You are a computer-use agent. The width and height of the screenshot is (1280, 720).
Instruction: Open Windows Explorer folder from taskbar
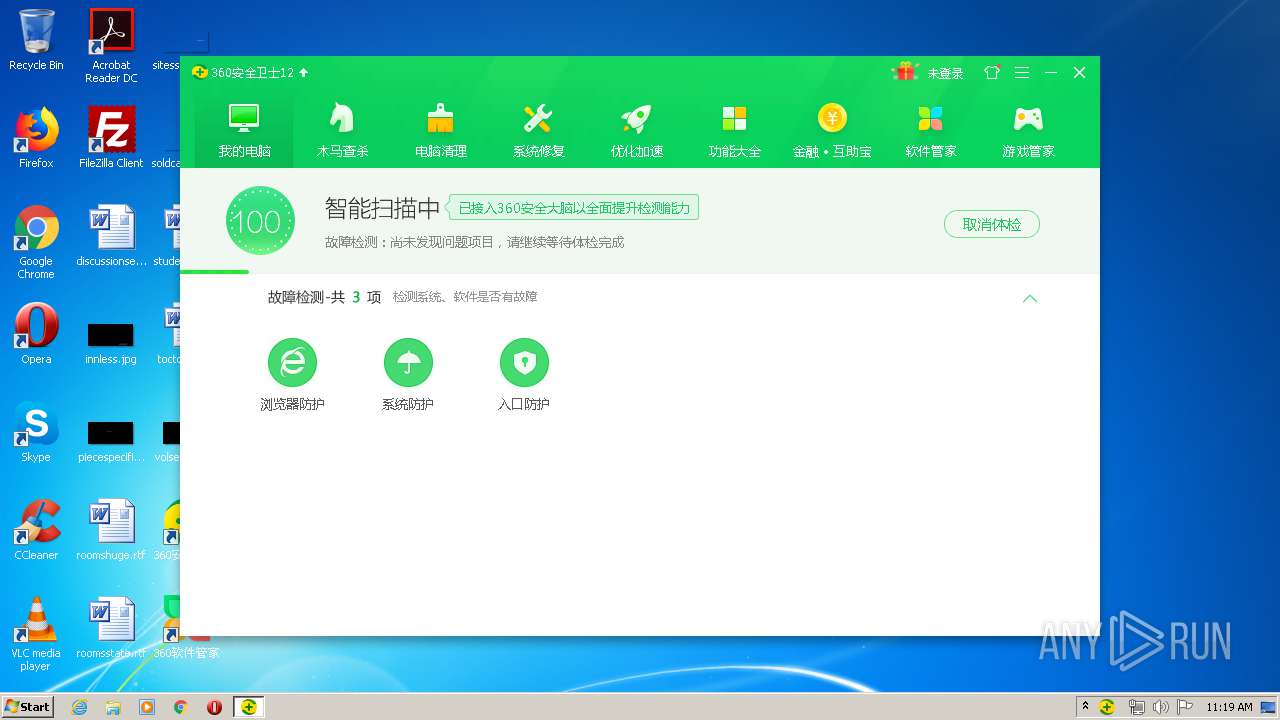(x=113, y=707)
